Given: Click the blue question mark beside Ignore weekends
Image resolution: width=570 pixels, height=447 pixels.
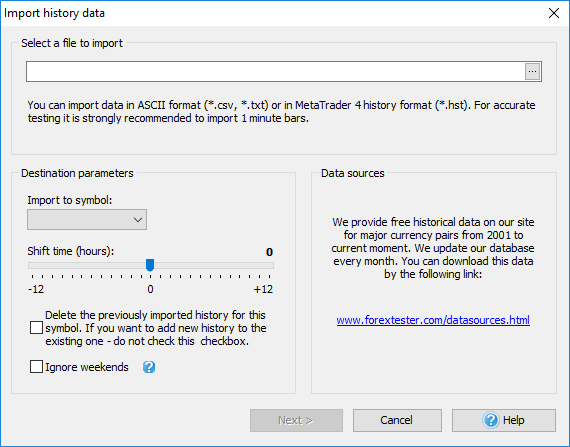Looking at the screenshot, I should tap(149, 367).
